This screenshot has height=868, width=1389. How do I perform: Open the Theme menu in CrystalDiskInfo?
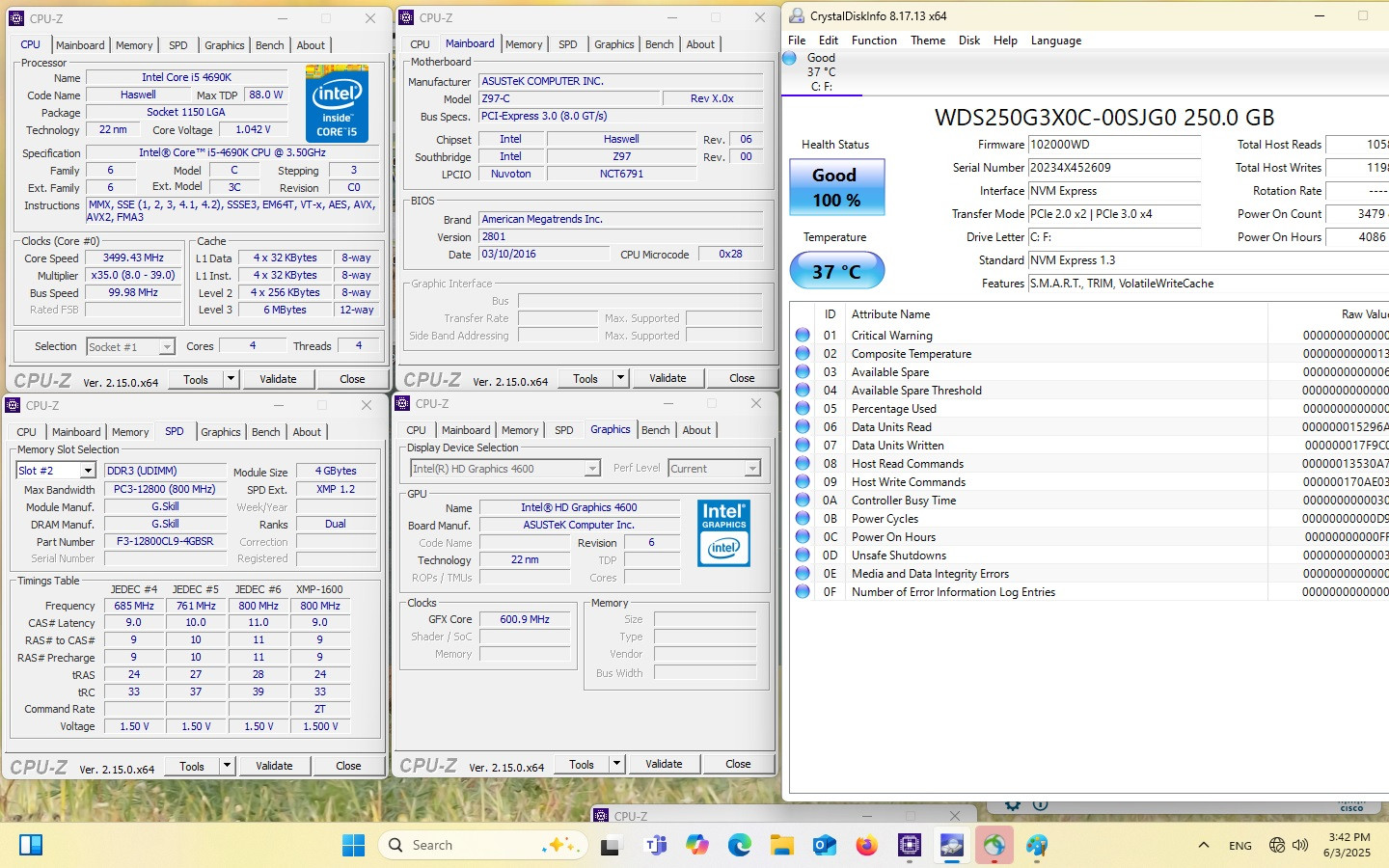pyautogui.click(x=928, y=41)
